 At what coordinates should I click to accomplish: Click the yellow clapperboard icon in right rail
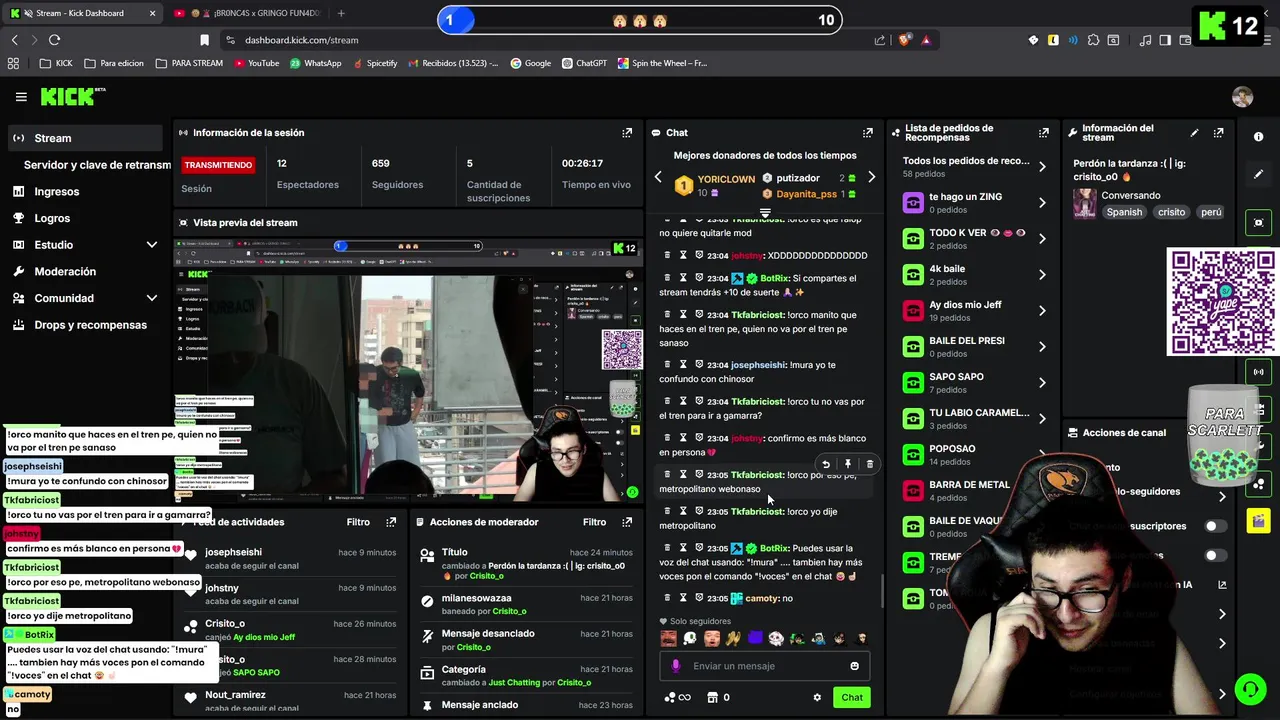pos(1258,520)
